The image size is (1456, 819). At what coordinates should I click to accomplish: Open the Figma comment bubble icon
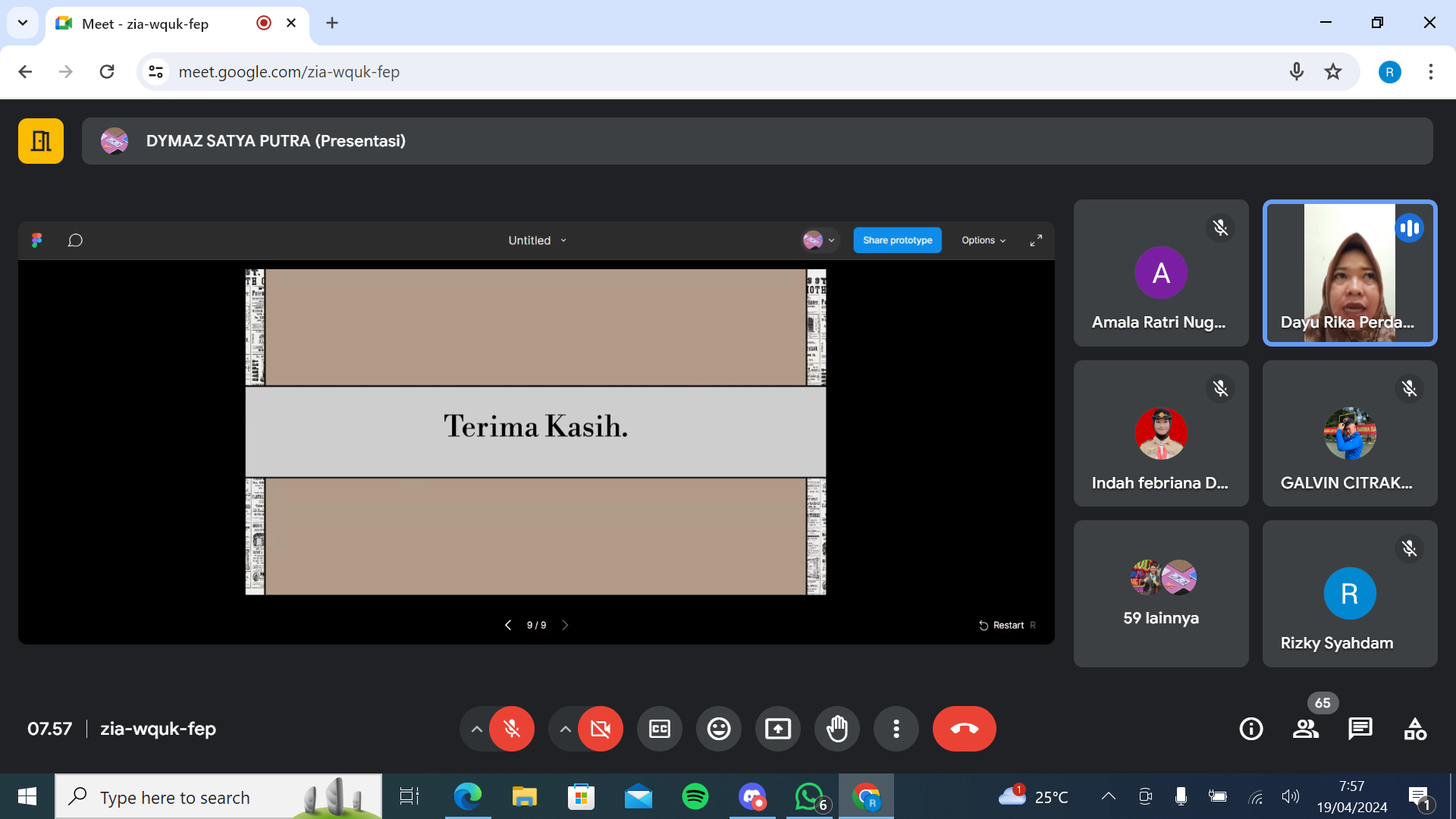(75, 240)
